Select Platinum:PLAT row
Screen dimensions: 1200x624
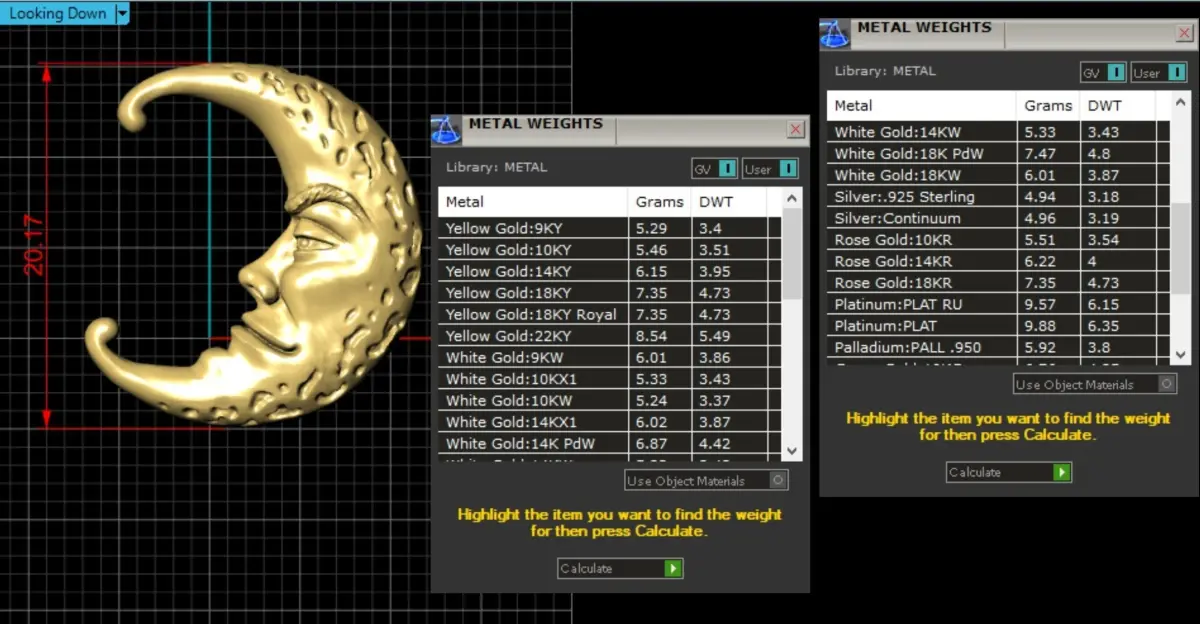coord(999,326)
